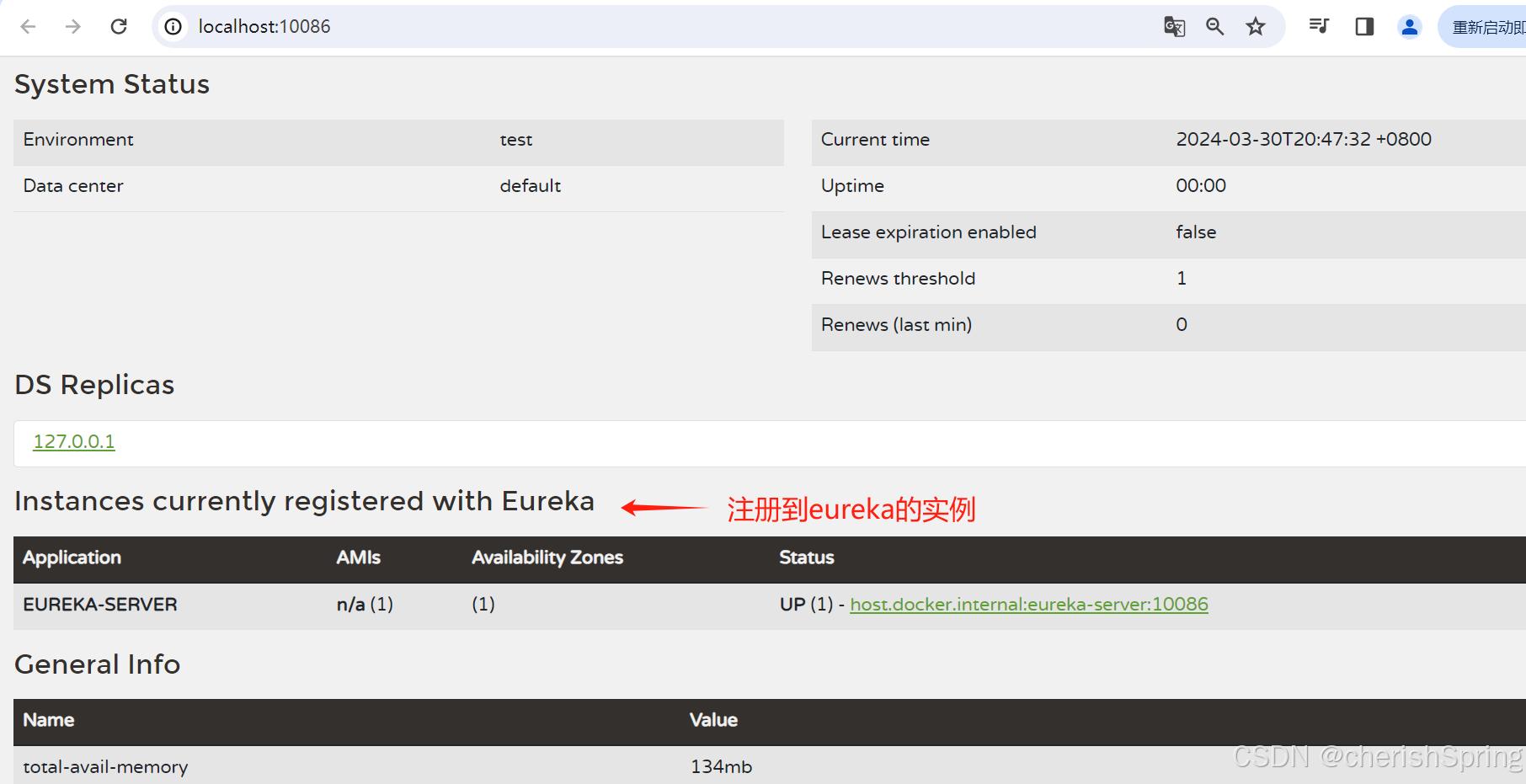
Task: Select the UP (1) status text
Action: (x=807, y=605)
